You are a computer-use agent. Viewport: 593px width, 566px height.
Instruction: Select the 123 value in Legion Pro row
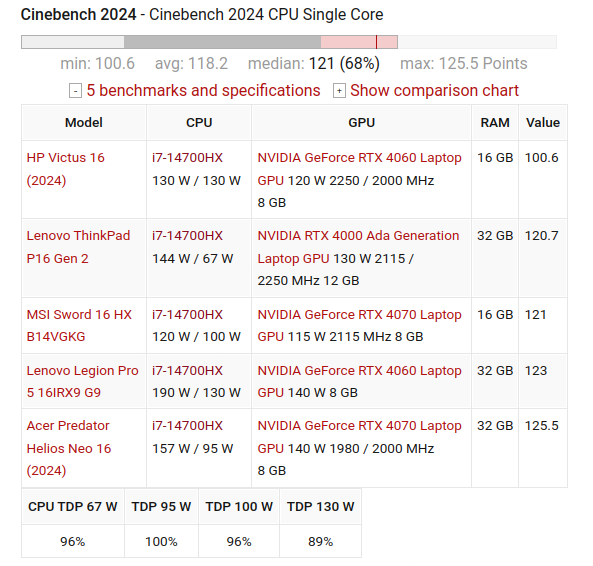(x=536, y=371)
